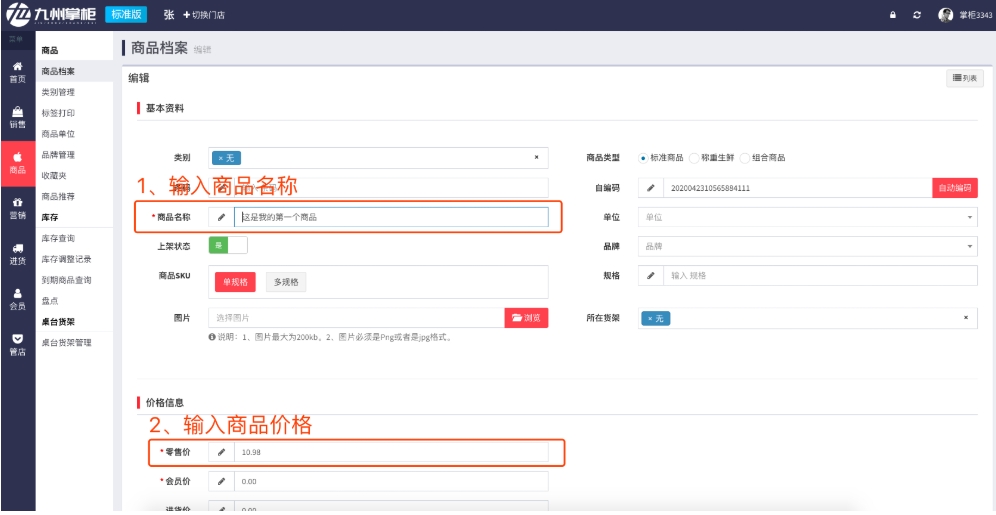Open 库存调整记录 in the side menu

coord(66,259)
